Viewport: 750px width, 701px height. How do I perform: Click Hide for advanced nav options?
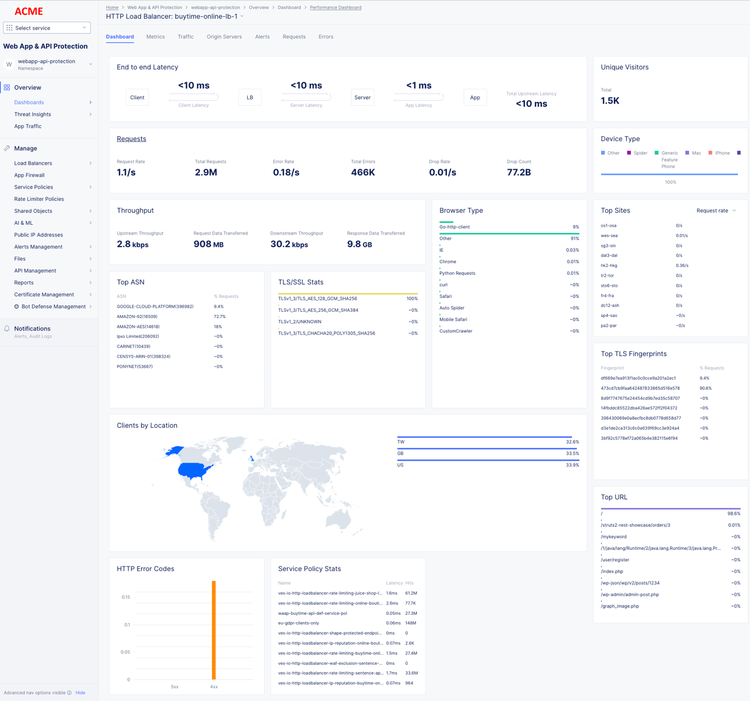(x=81, y=692)
